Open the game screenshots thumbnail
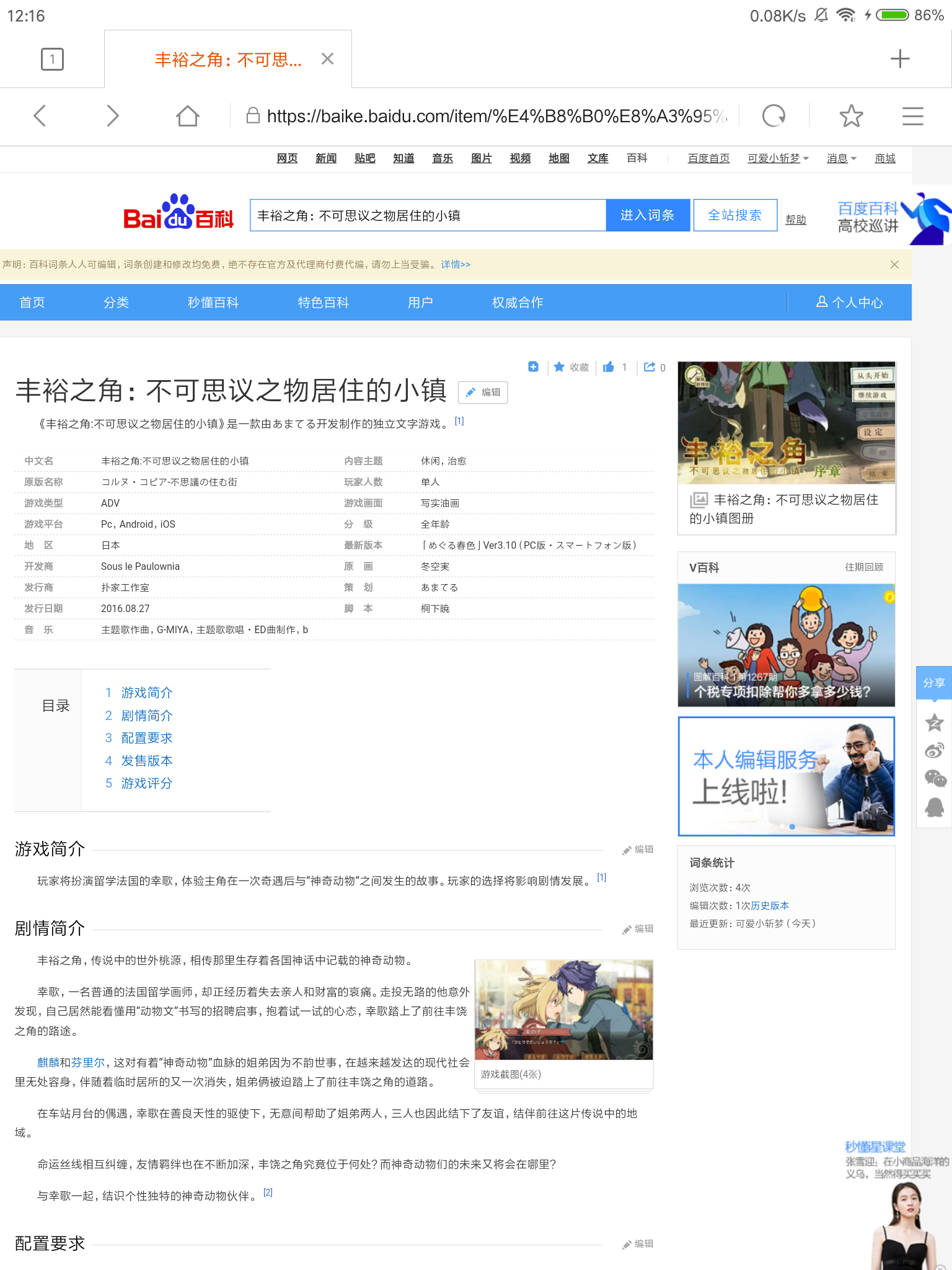Image resolution: width=952 pixels, height=1270 pixels. 564,1010
